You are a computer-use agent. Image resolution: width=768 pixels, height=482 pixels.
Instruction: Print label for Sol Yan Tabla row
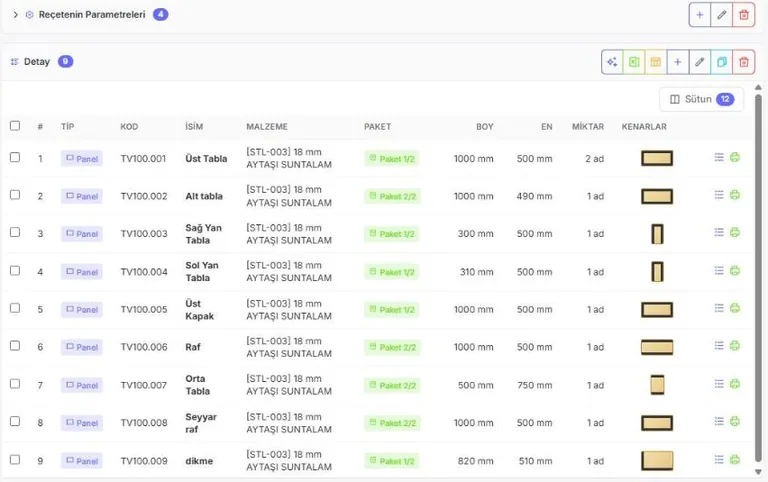coord(735,270)
